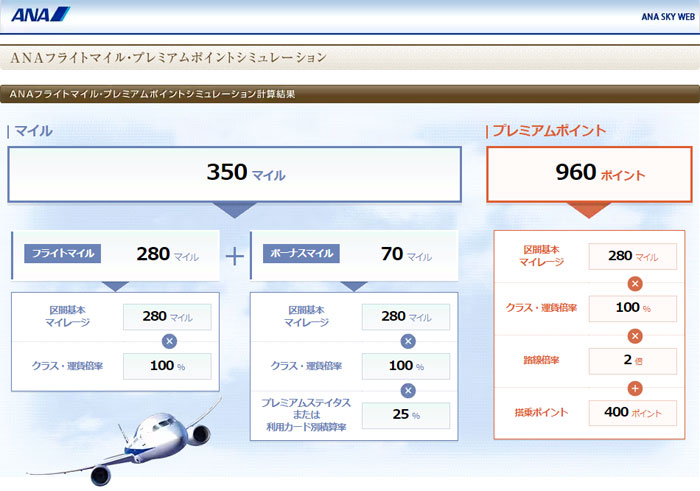
Task: Click the 路線倍率 label
Action: click(x=541, y=360)
